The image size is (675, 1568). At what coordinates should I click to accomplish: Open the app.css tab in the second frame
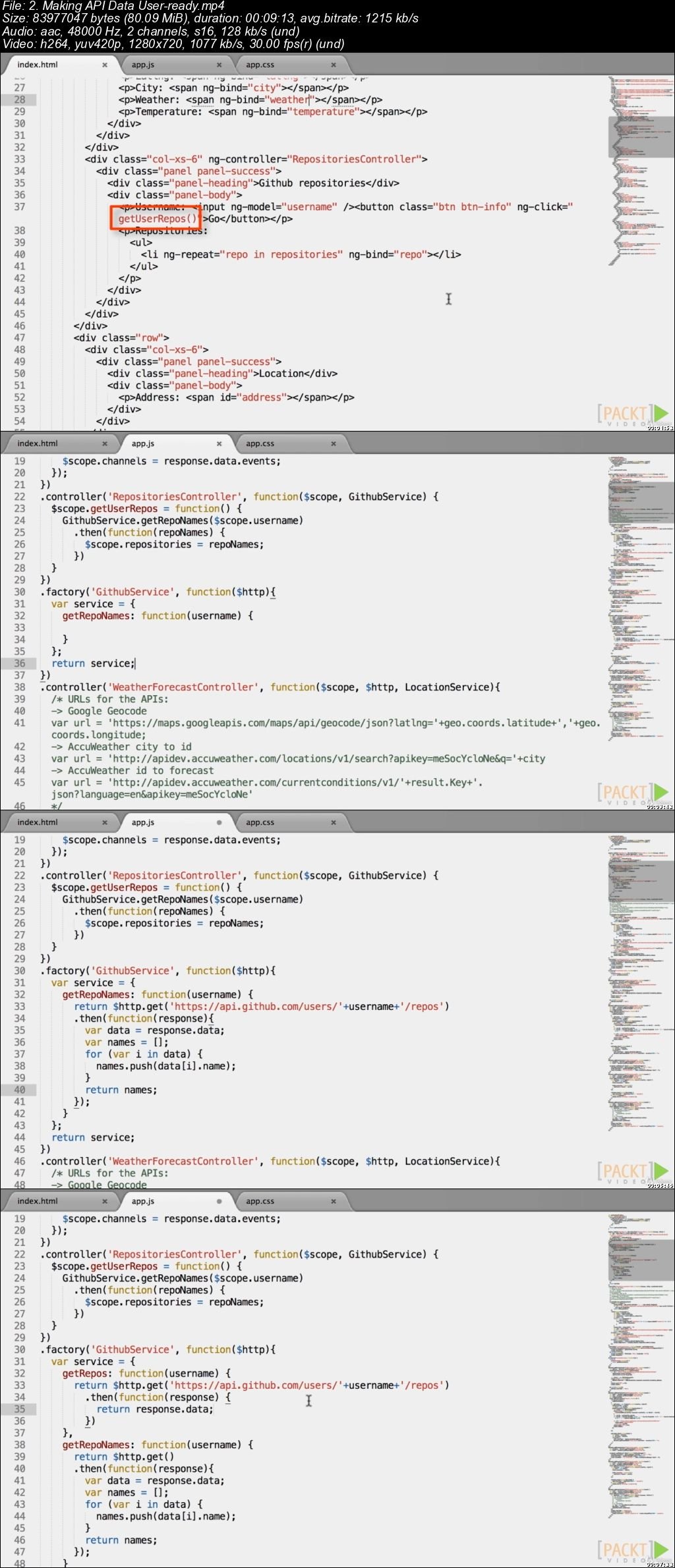[x=260, y=443]
